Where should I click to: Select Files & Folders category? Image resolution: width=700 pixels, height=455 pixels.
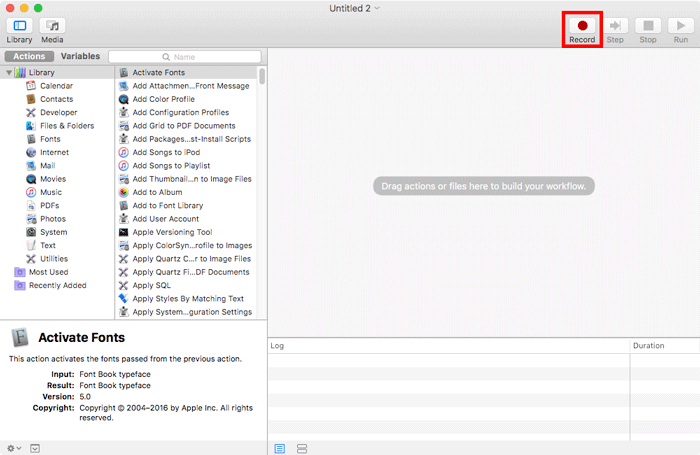[67, 126]
